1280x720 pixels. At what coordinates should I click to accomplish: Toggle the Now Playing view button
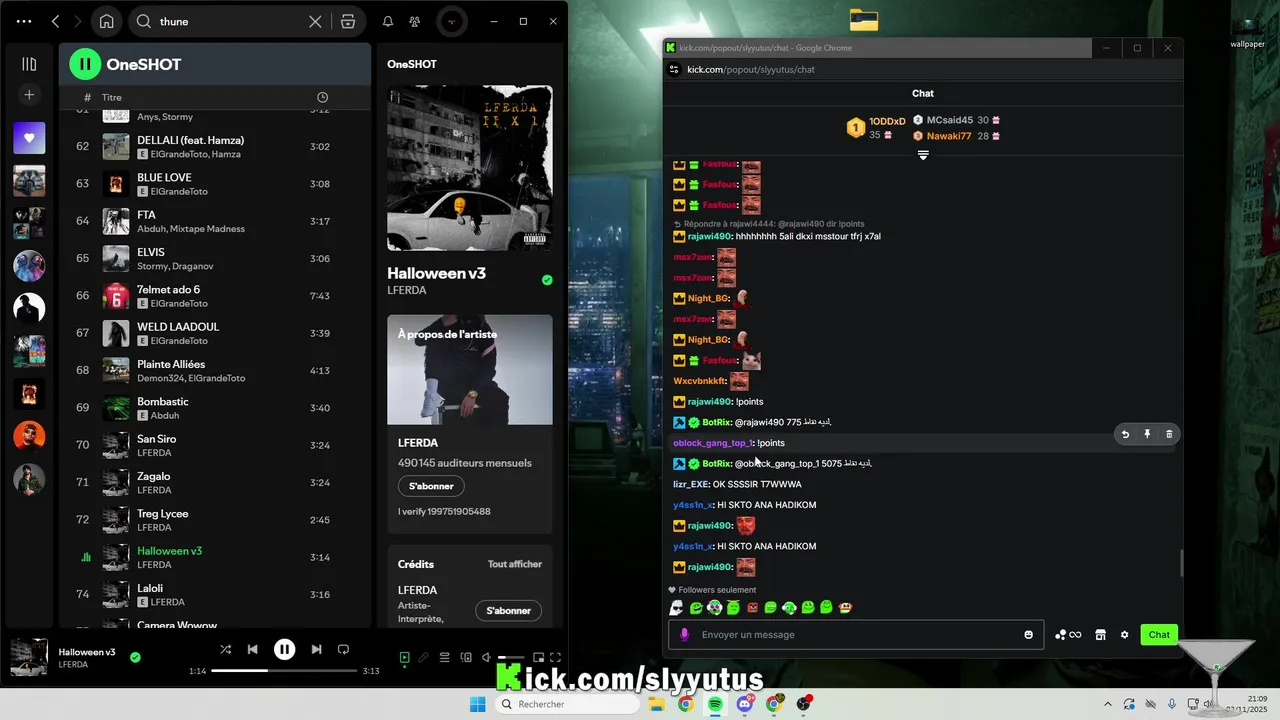point(404,657)
